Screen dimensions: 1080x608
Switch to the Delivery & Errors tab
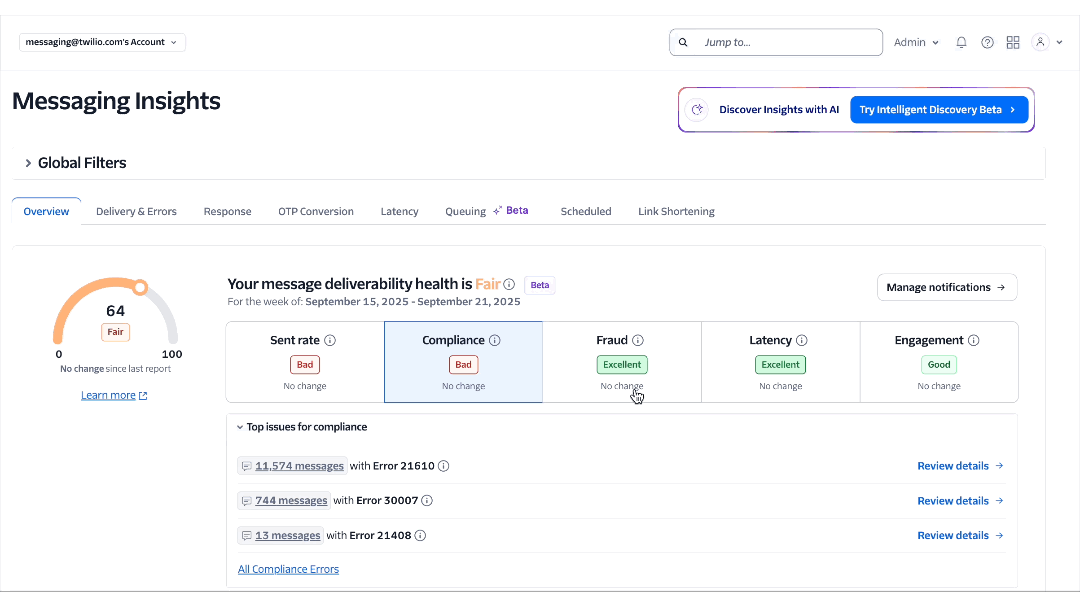[136, 212]
